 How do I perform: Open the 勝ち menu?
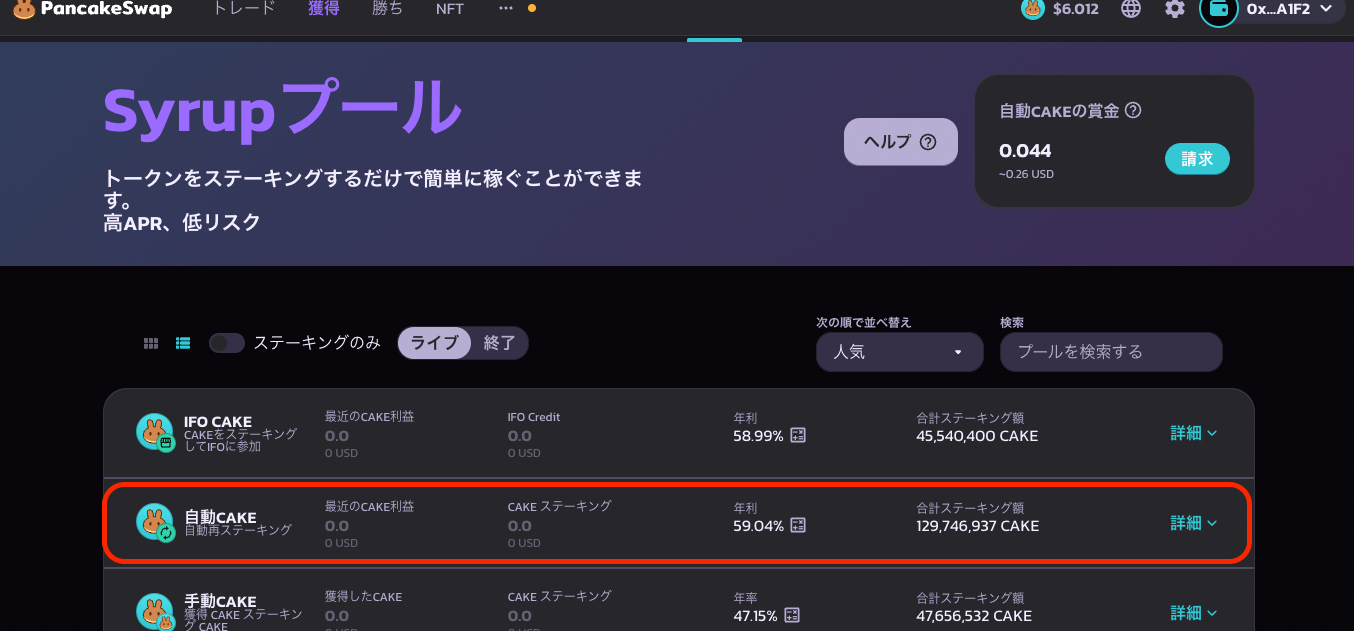pyautogui.click(x=387, y=9)
